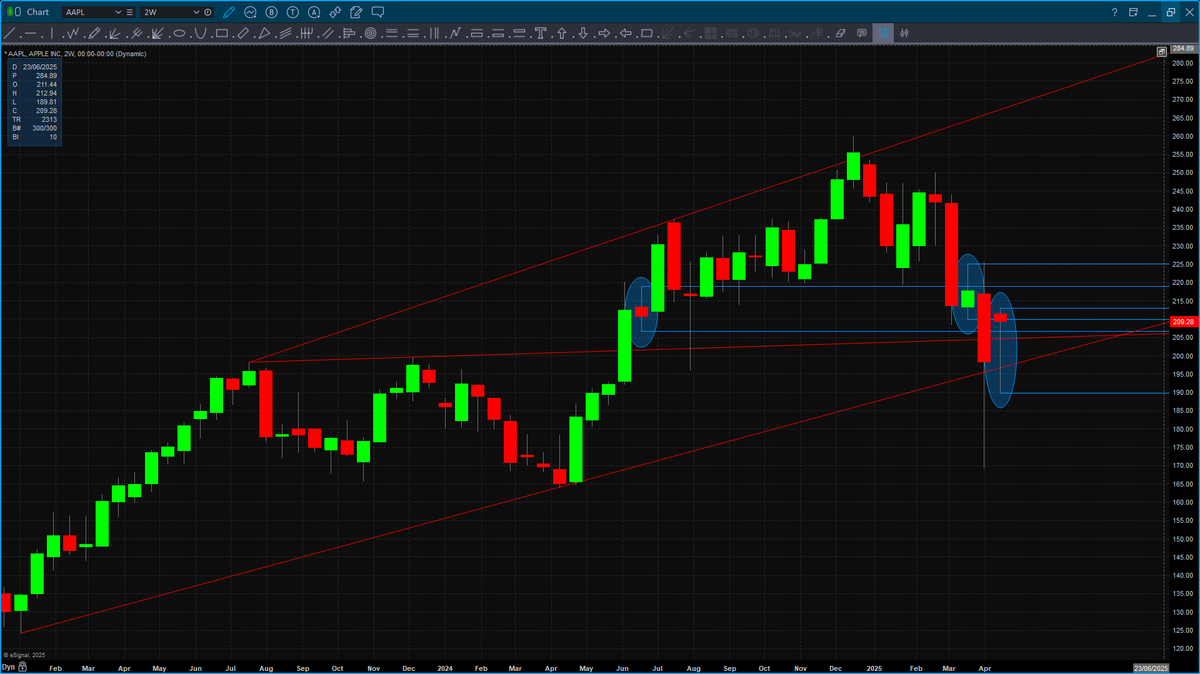Viewport: 1200px width, 674px height.
Task: Select the right arrow marker tool
Action: pyautogui.click(x=604, y=33)
